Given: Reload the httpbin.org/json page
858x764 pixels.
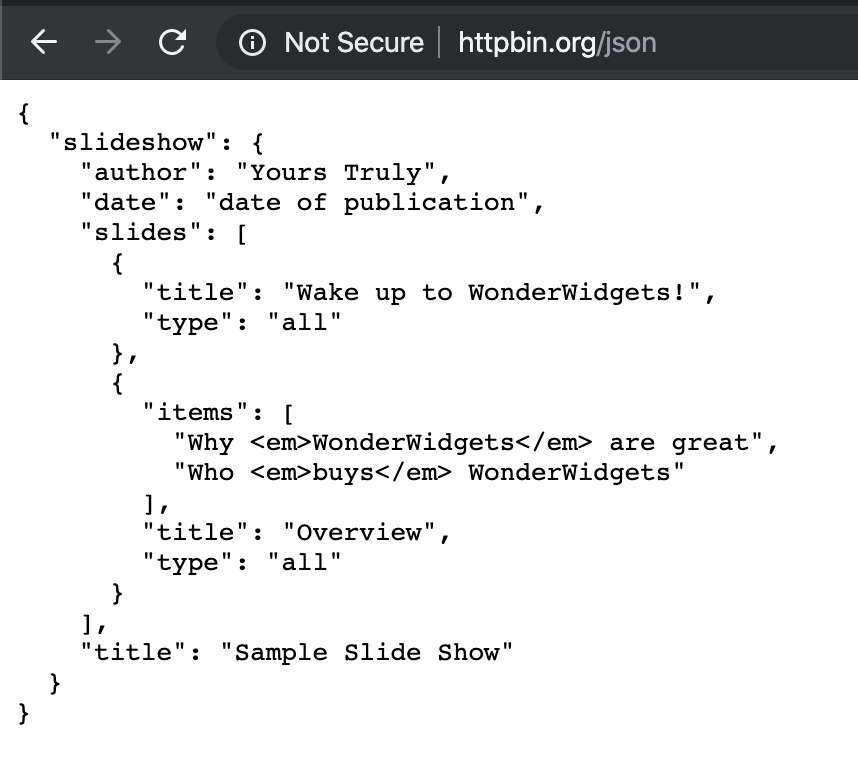Looking at the screenshot, I should click(172, 42).
